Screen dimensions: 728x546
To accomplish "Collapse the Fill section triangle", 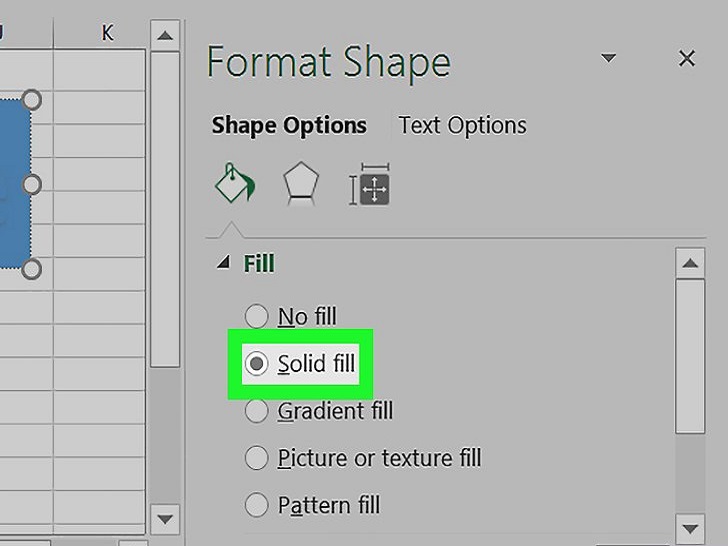I will pos(223,262).
